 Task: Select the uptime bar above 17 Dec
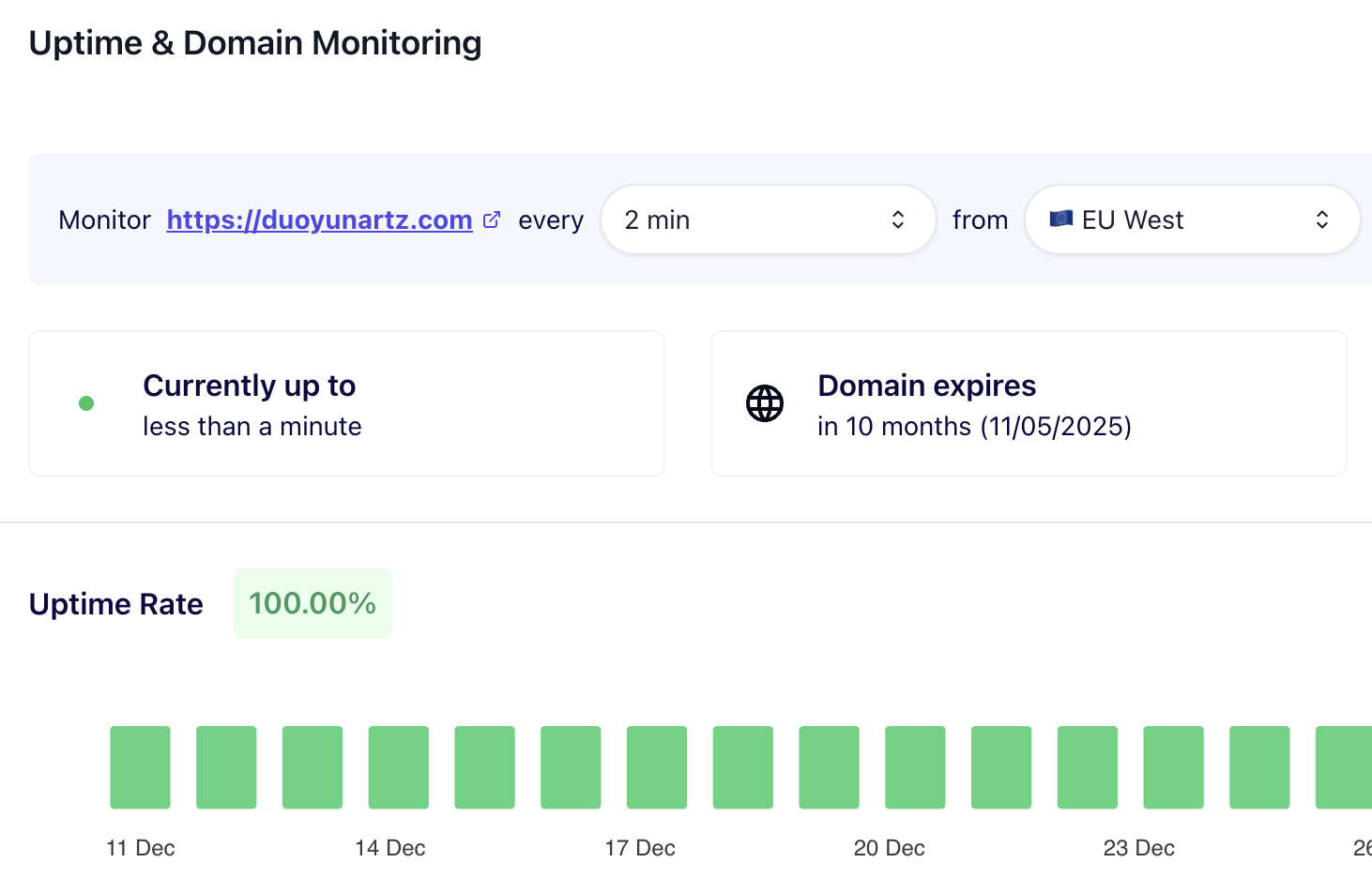[x=657, y=767]
